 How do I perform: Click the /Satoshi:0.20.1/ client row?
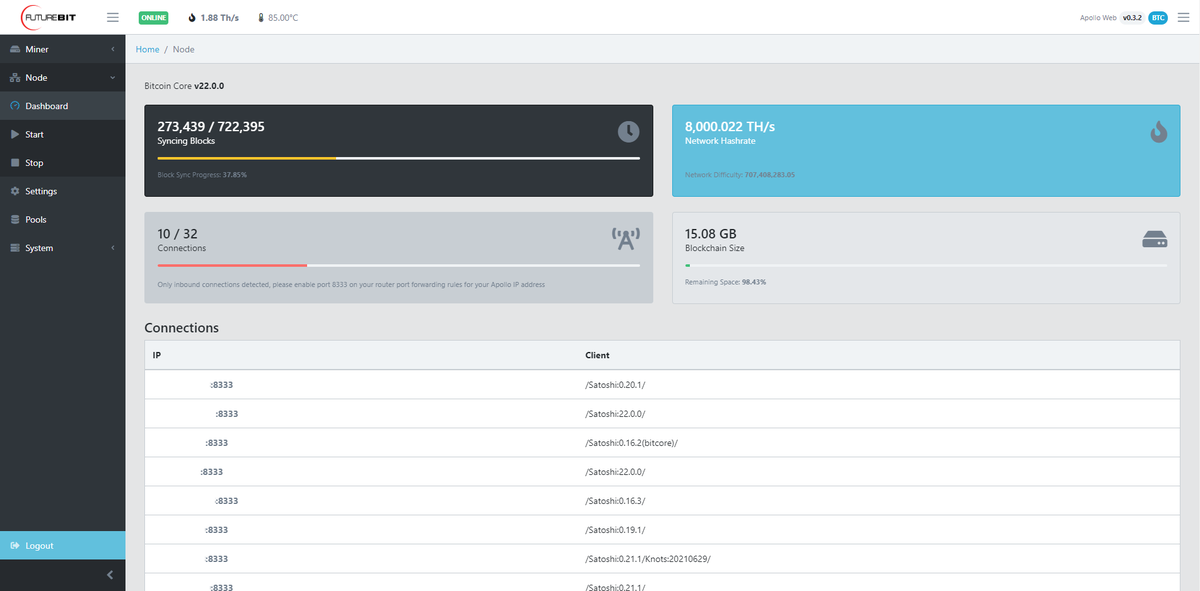(662, 384)
